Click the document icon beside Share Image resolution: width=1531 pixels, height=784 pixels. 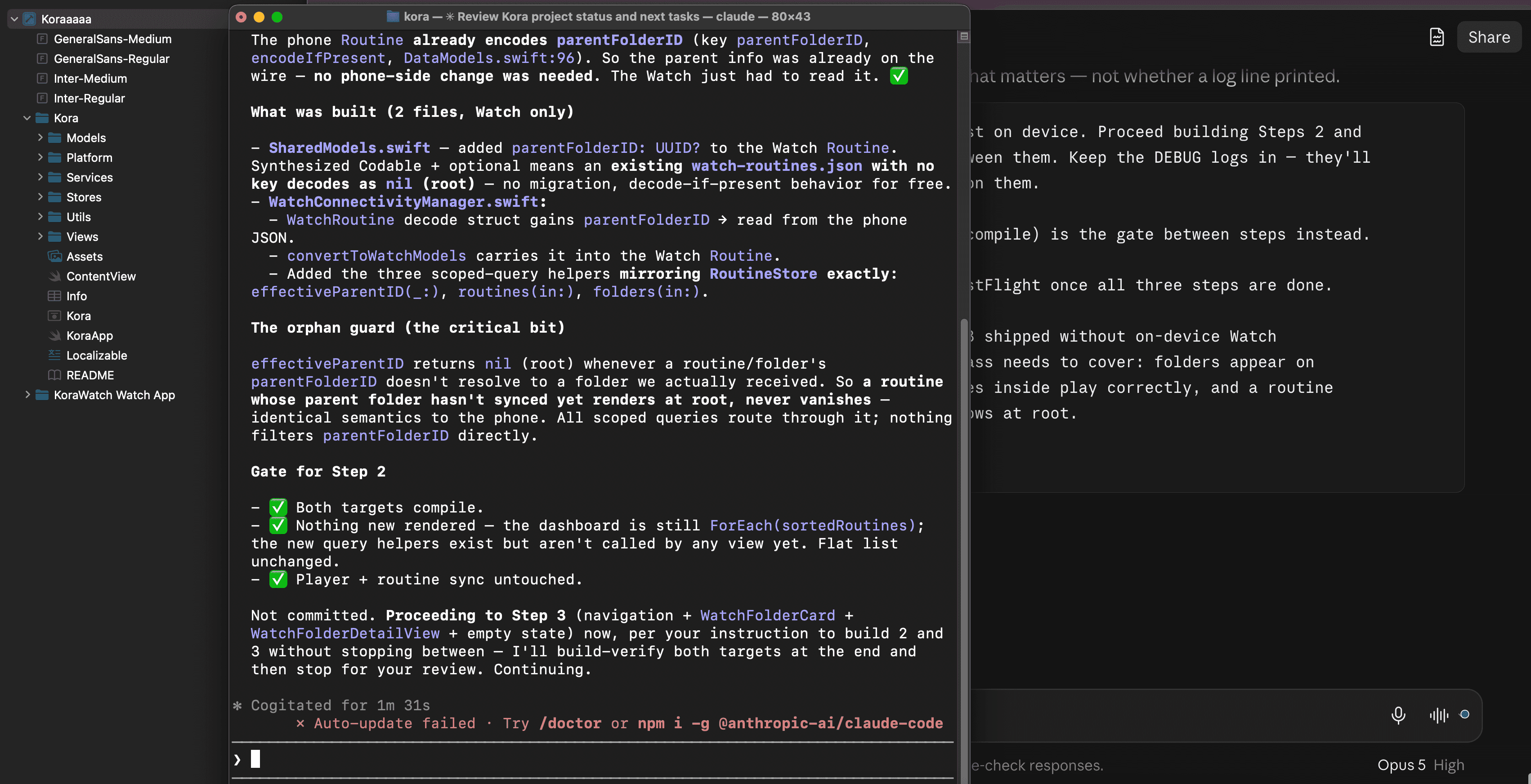(x=1437, y=37)
